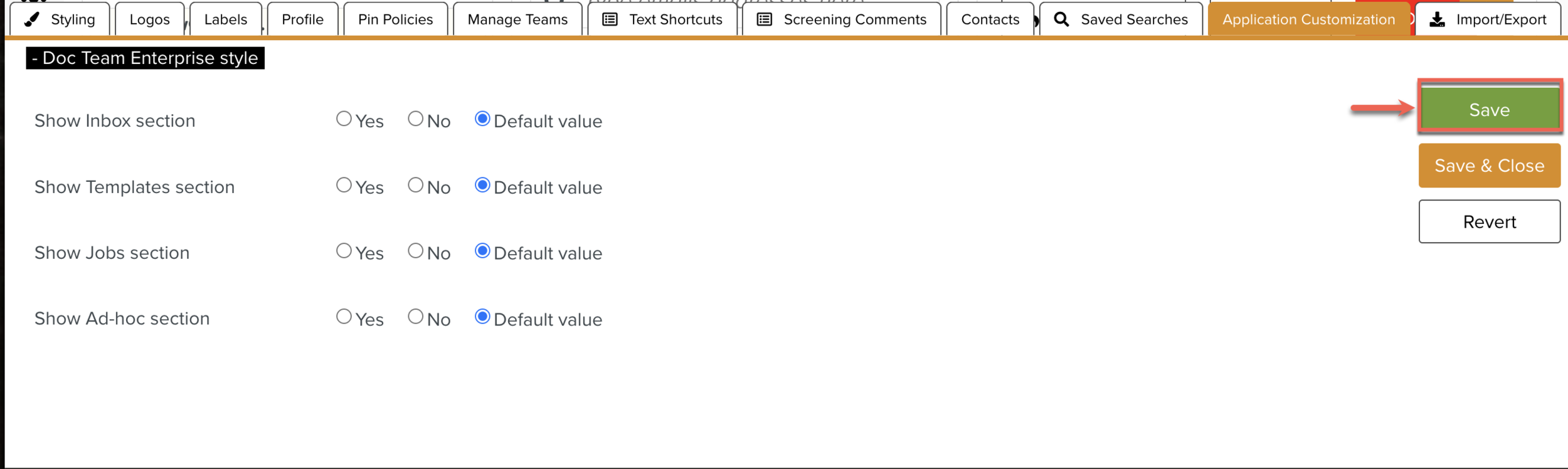
Task: Click the Revert button
Action: click(x=1489, y=222)
